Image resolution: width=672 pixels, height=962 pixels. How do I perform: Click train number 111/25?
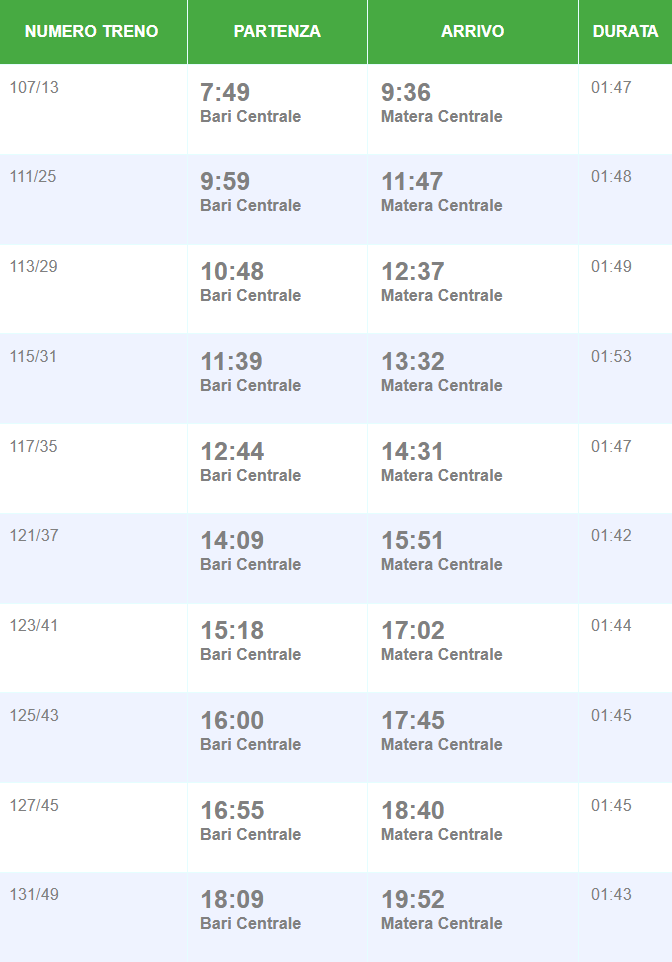tap(33, 177)
